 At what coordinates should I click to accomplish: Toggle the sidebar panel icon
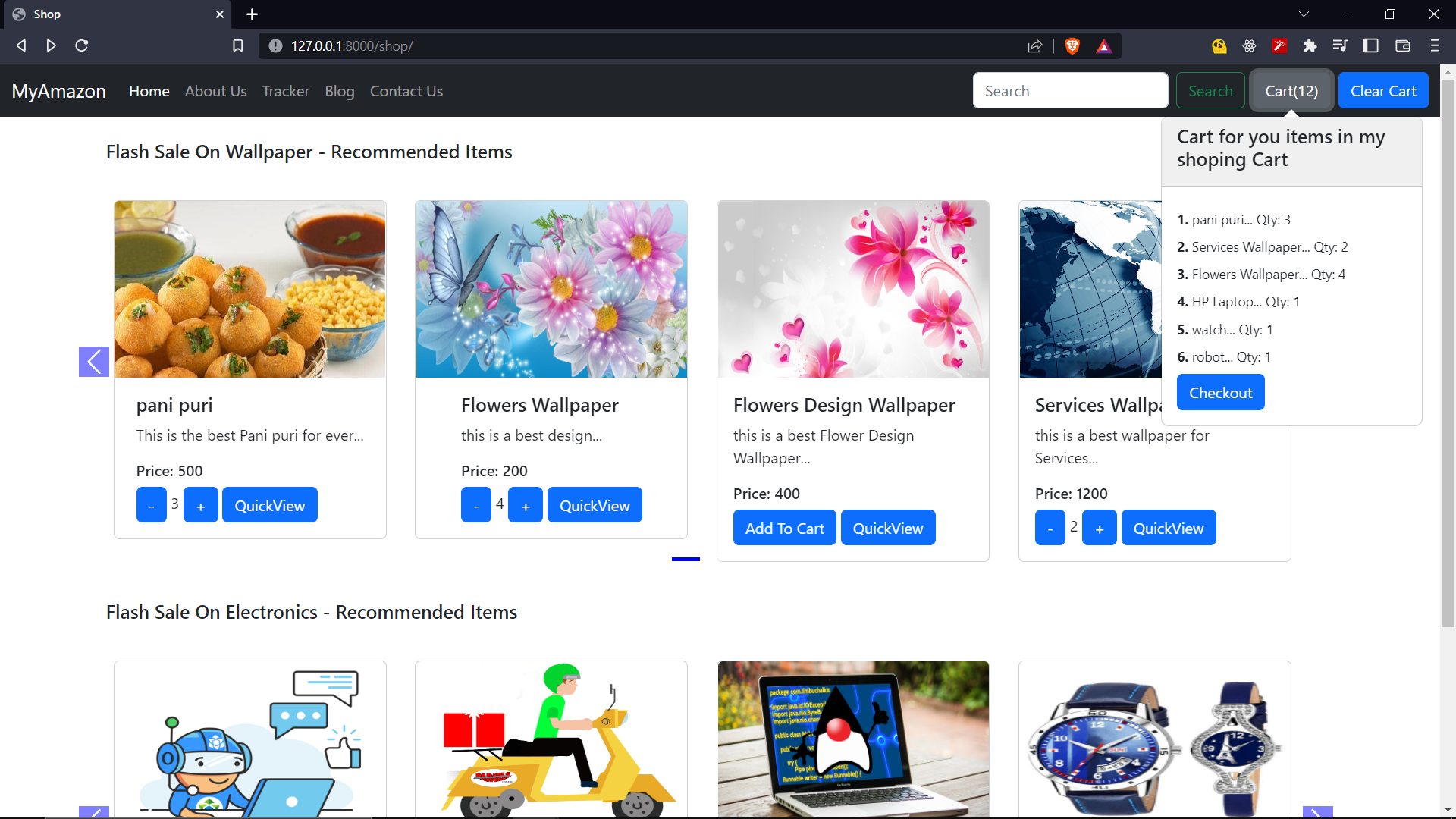coord(1370,45)
